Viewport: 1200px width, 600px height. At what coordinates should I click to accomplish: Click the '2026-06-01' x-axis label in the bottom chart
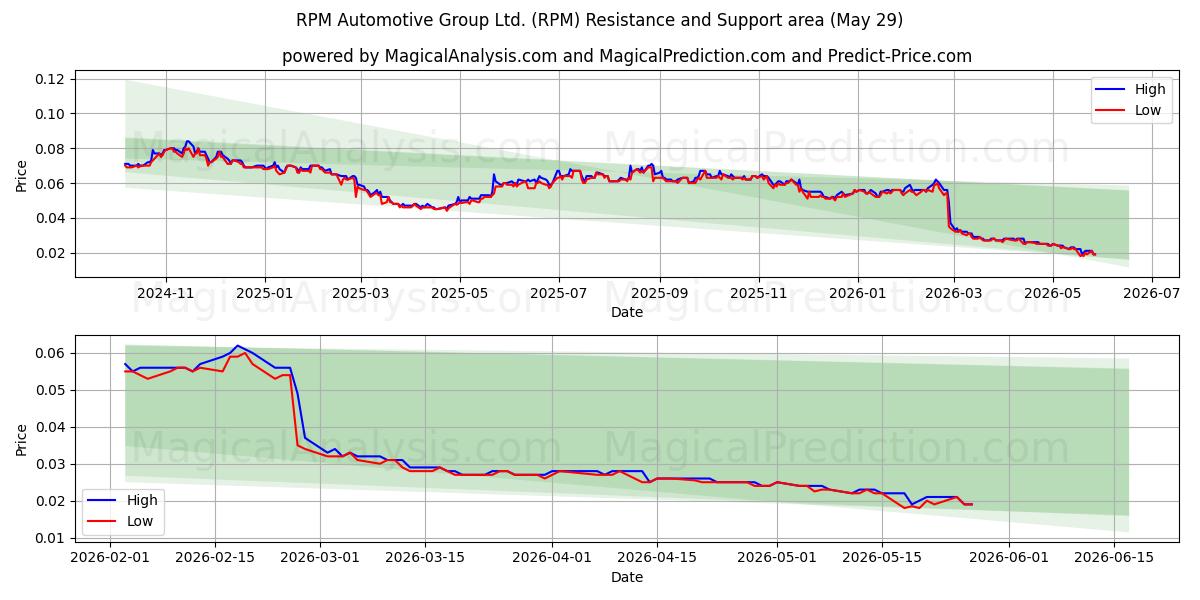1009,559
